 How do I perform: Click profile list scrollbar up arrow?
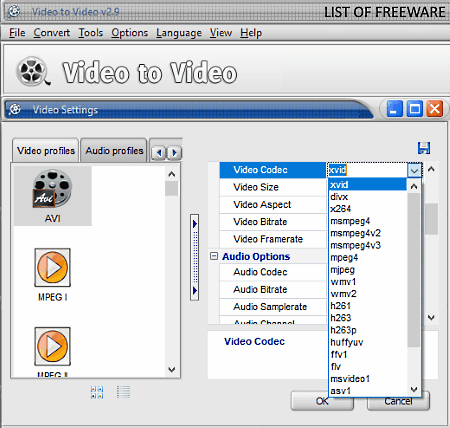(x=172, y=174)
